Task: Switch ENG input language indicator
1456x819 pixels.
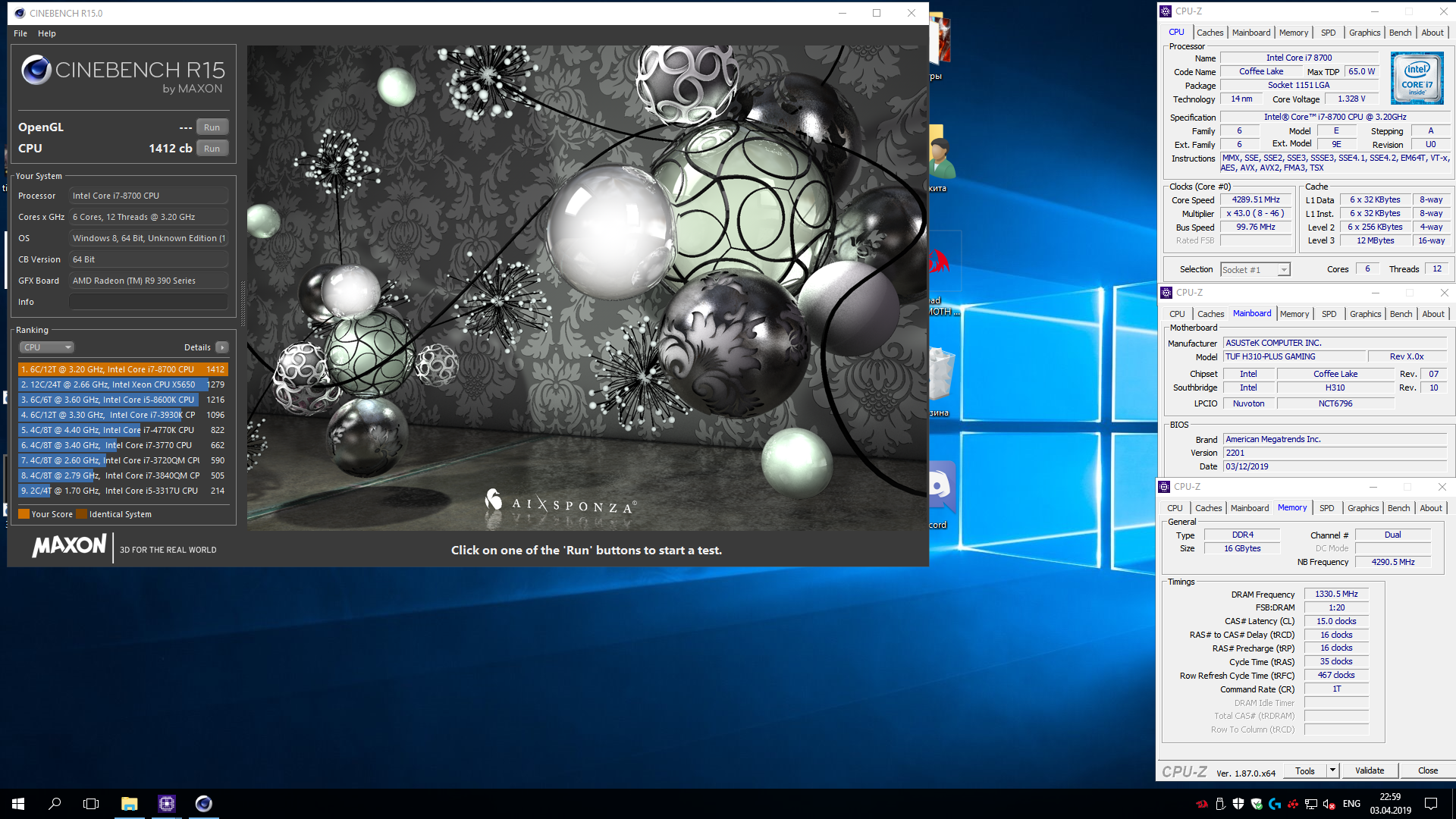Action: point(1351,804)
